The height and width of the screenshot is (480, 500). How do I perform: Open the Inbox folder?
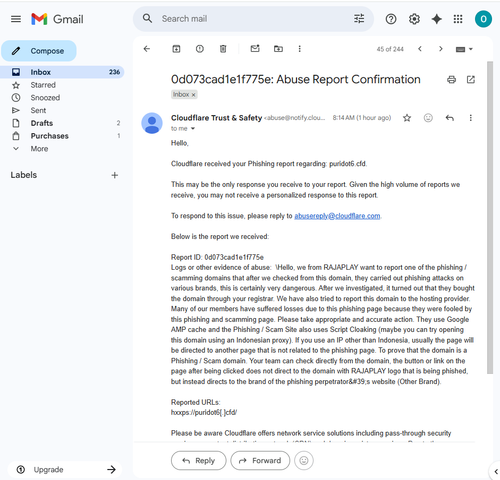tap(62, 72)
